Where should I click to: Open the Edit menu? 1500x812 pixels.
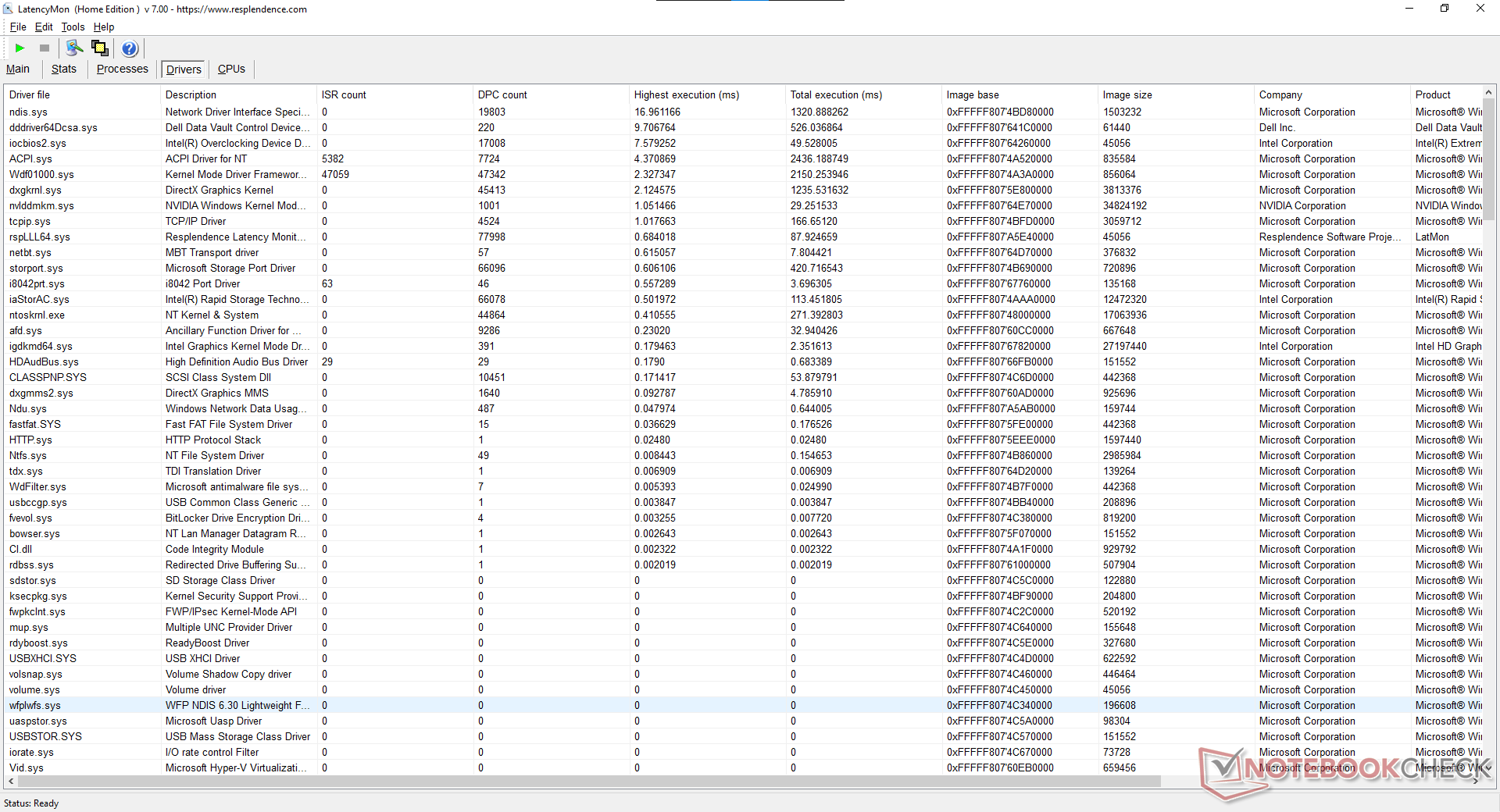coord(44,27)
